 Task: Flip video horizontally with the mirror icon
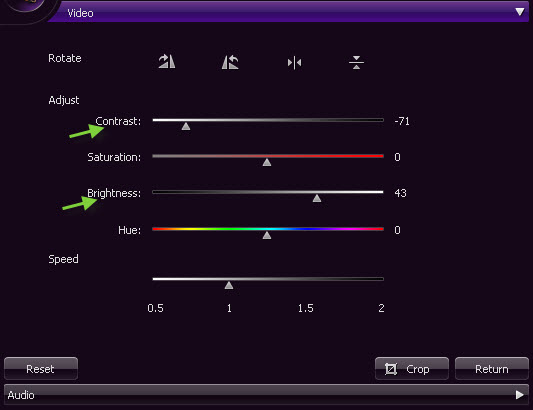pyautogui.click(x=294, y=63)
